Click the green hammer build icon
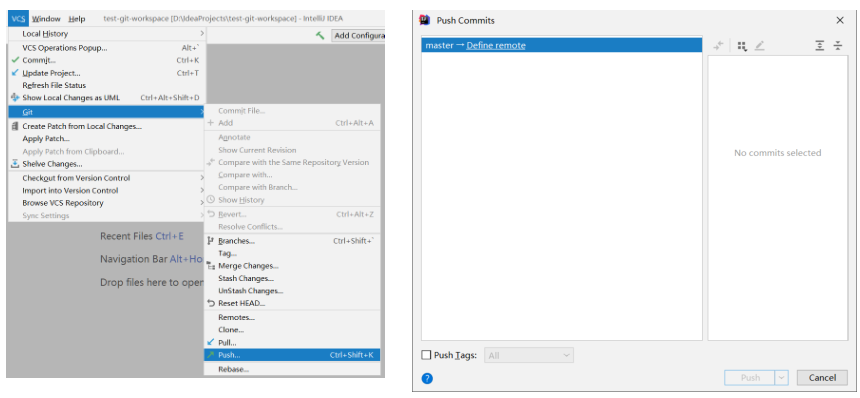 (x=320, y=35)
